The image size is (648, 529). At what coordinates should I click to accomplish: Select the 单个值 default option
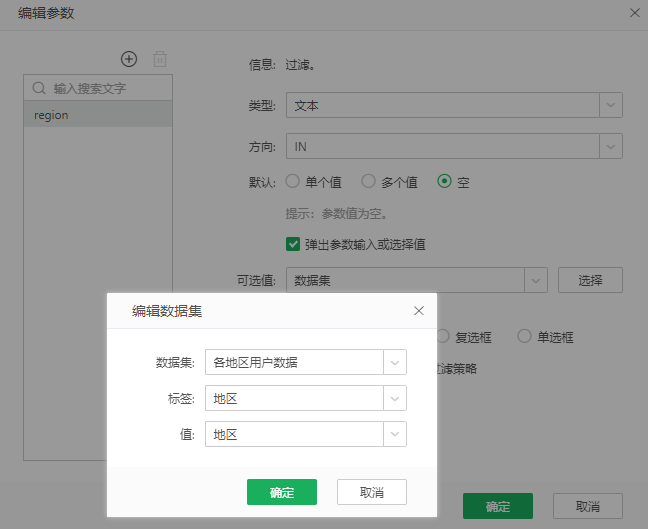click(293, 181)
